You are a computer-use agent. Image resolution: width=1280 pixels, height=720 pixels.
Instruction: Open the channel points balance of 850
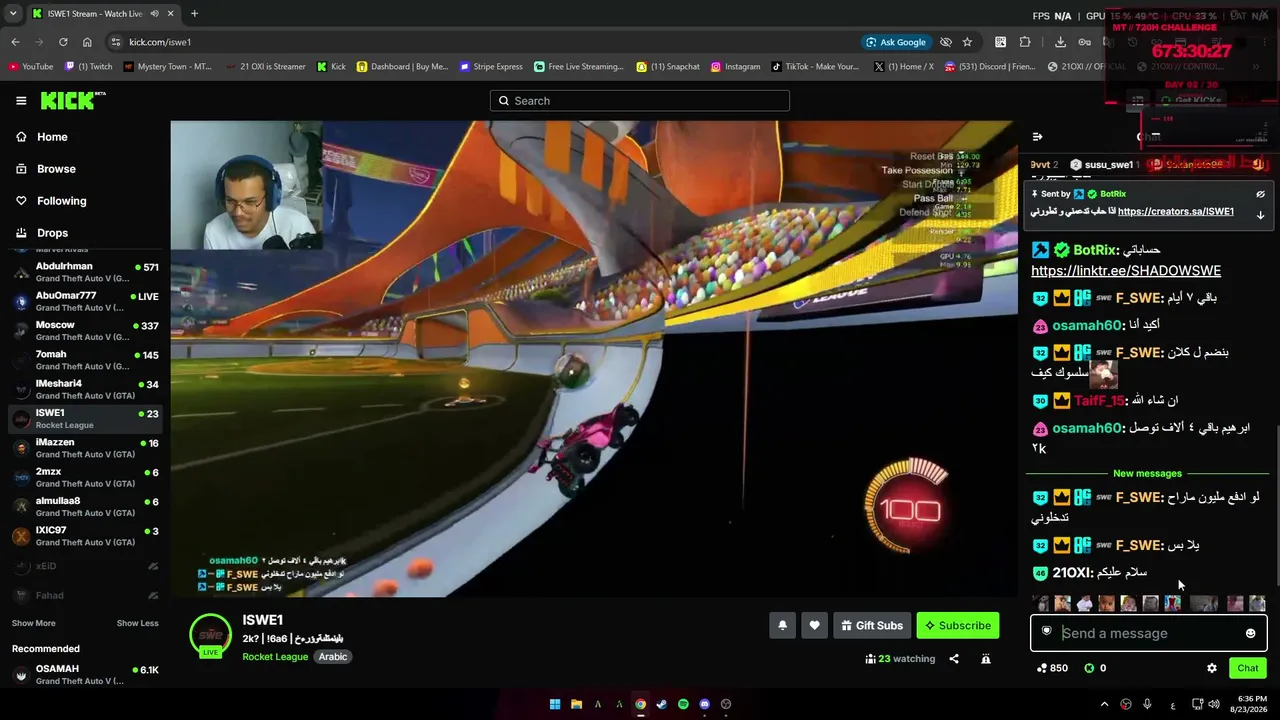tap(1052, 668)
